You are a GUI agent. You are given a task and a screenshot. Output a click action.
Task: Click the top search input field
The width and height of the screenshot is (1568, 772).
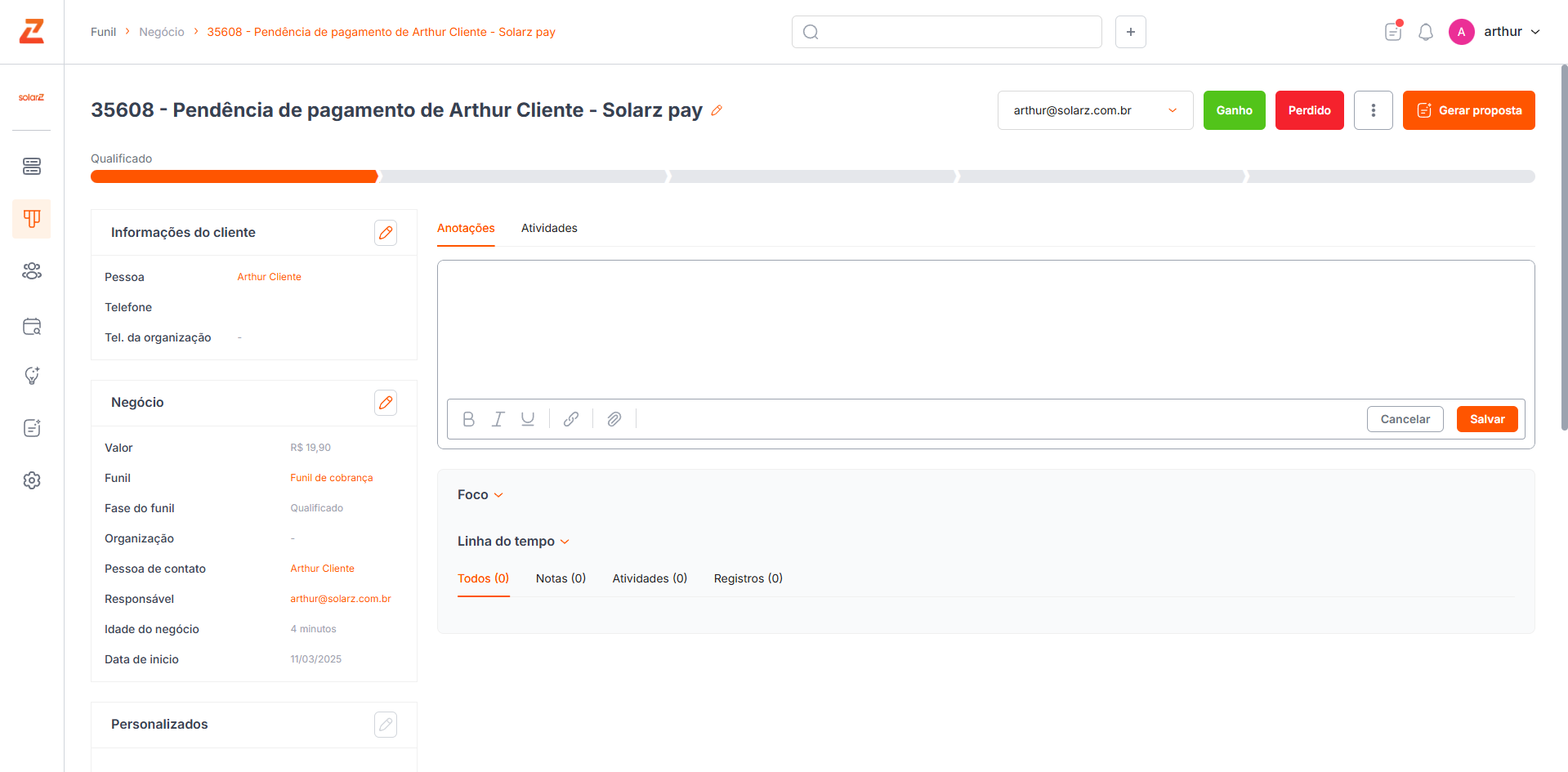[947, 32]
